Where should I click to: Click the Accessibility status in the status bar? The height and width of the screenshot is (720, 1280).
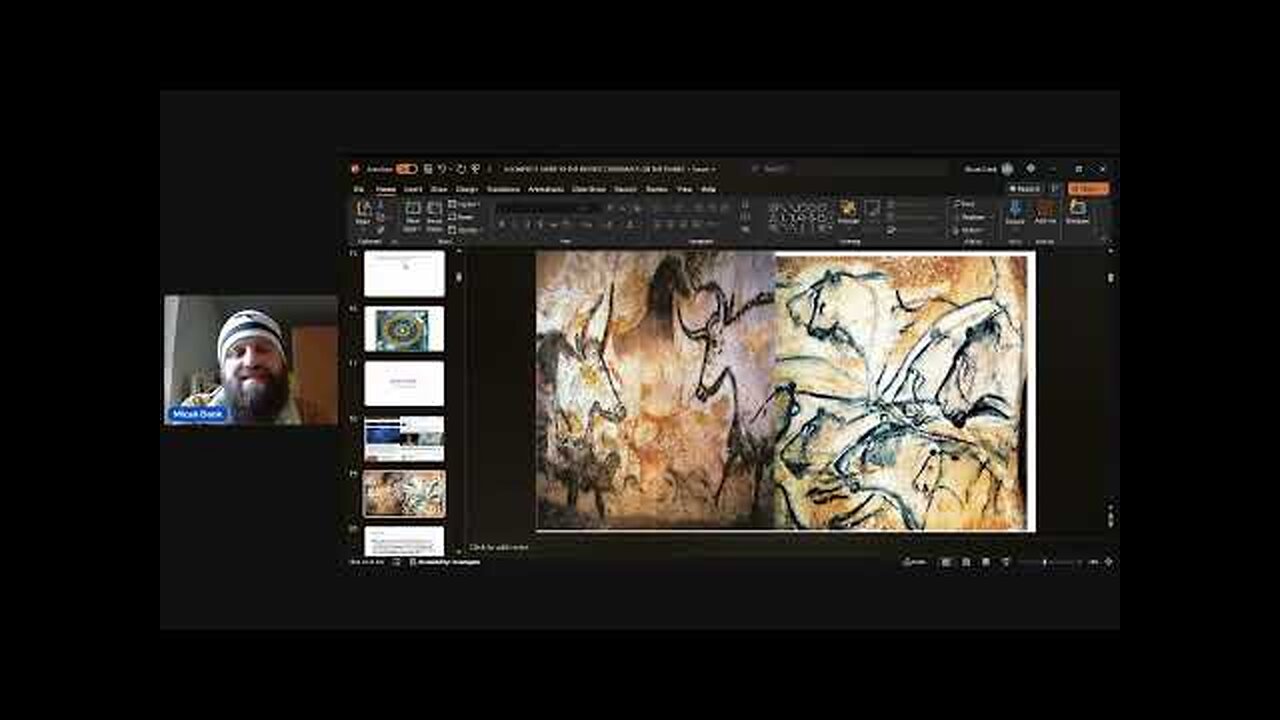(x=444, y=562)
